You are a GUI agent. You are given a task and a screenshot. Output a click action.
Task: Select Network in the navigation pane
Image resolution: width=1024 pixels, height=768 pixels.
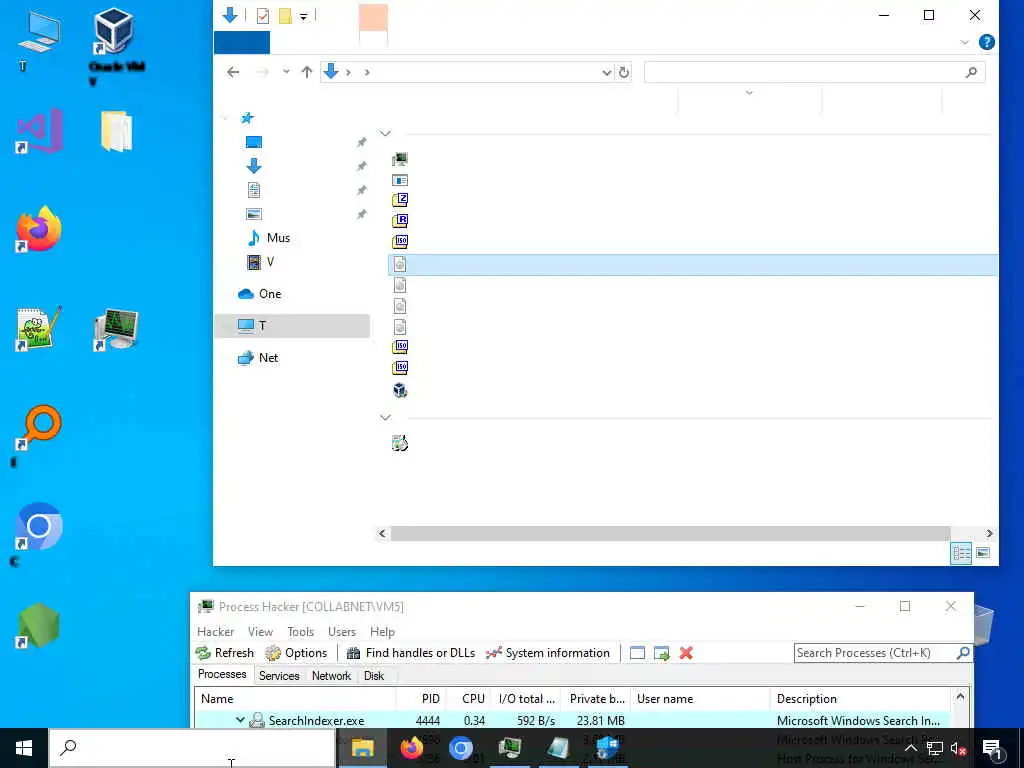pyautogui.click(x=258, y=357)
